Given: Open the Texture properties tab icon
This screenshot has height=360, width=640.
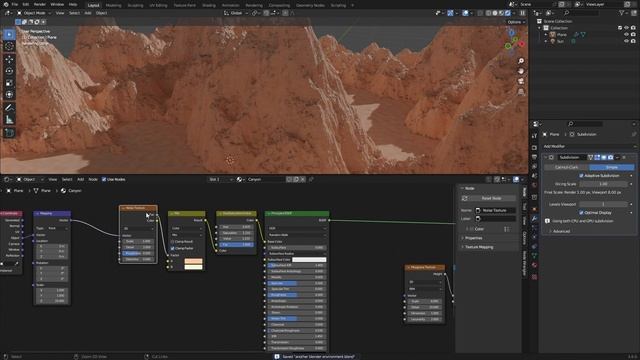Looking at the screenshot, I should click(x=534, y=277).
